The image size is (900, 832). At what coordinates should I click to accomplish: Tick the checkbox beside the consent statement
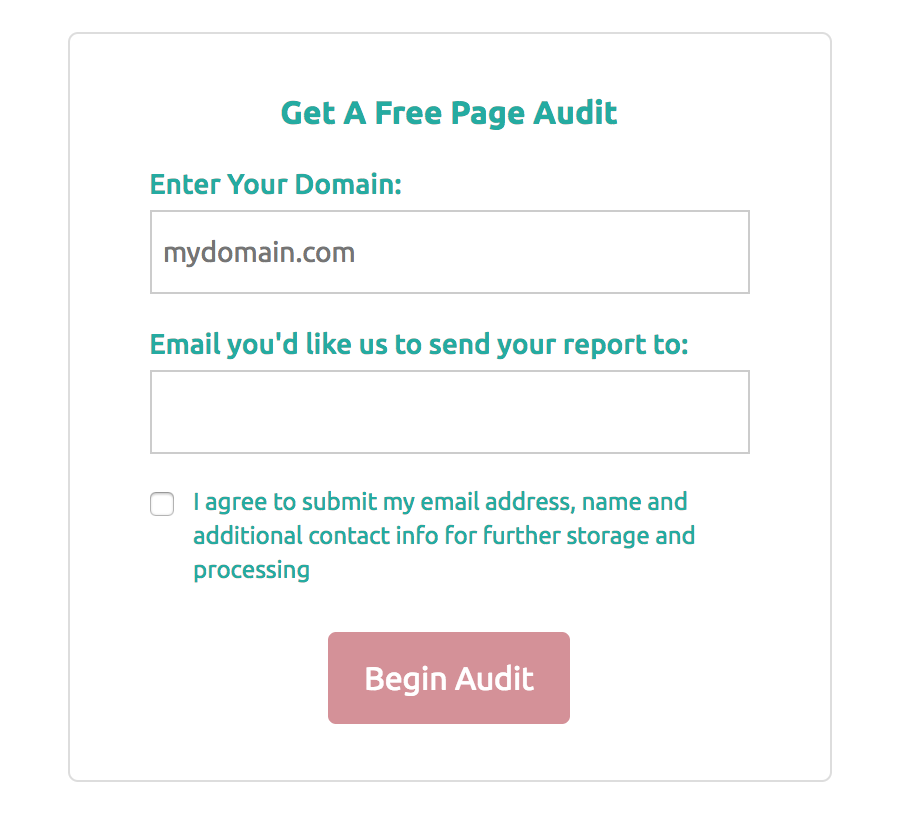[x=161, y=504]
